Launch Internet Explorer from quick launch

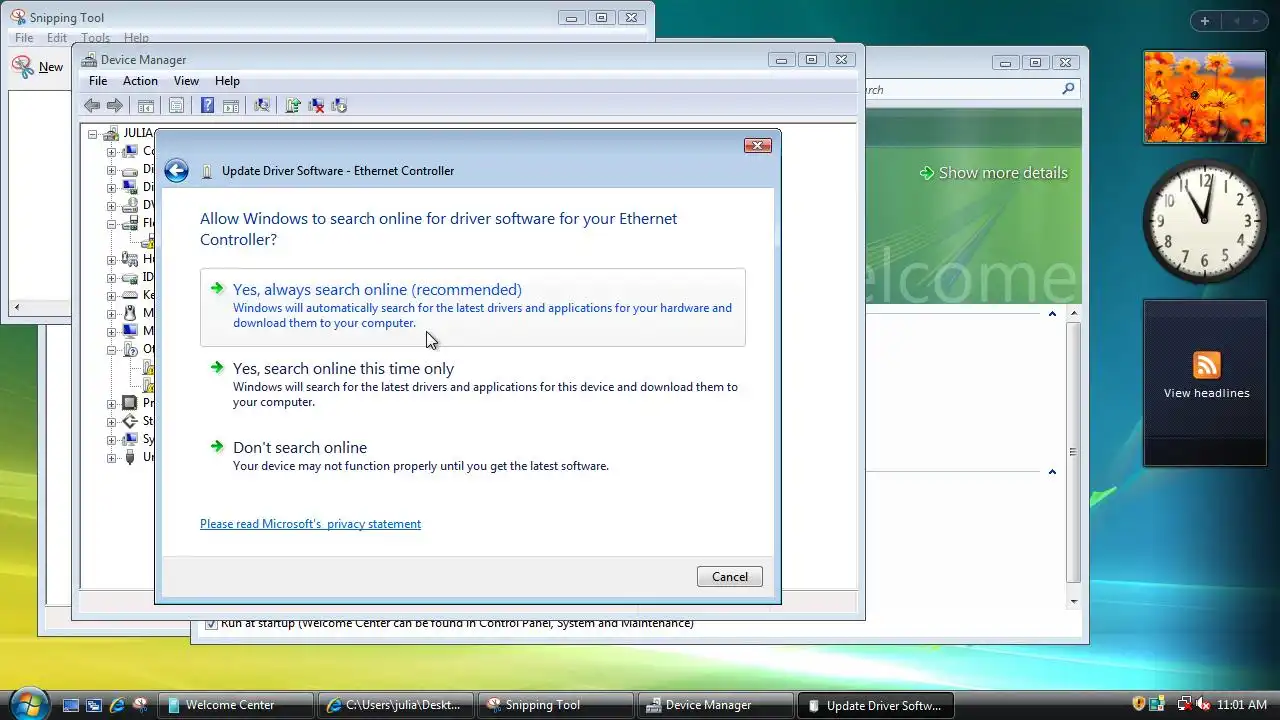pos(117,705)
